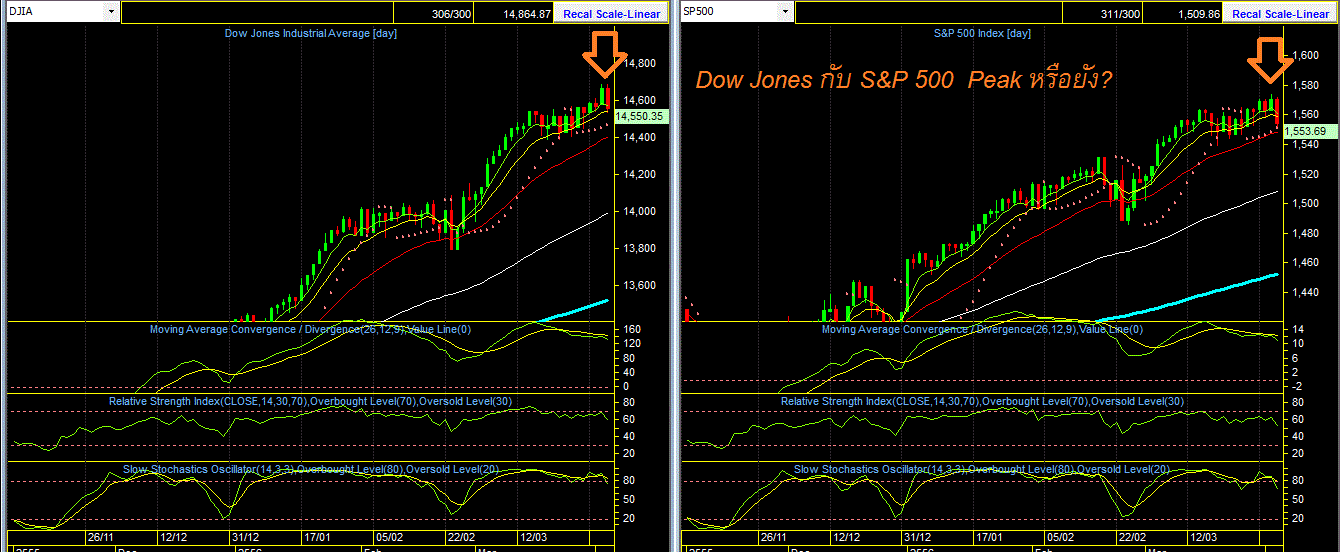
Task: Click the 14,200 price axis label
Action: (x=638, y=174)
